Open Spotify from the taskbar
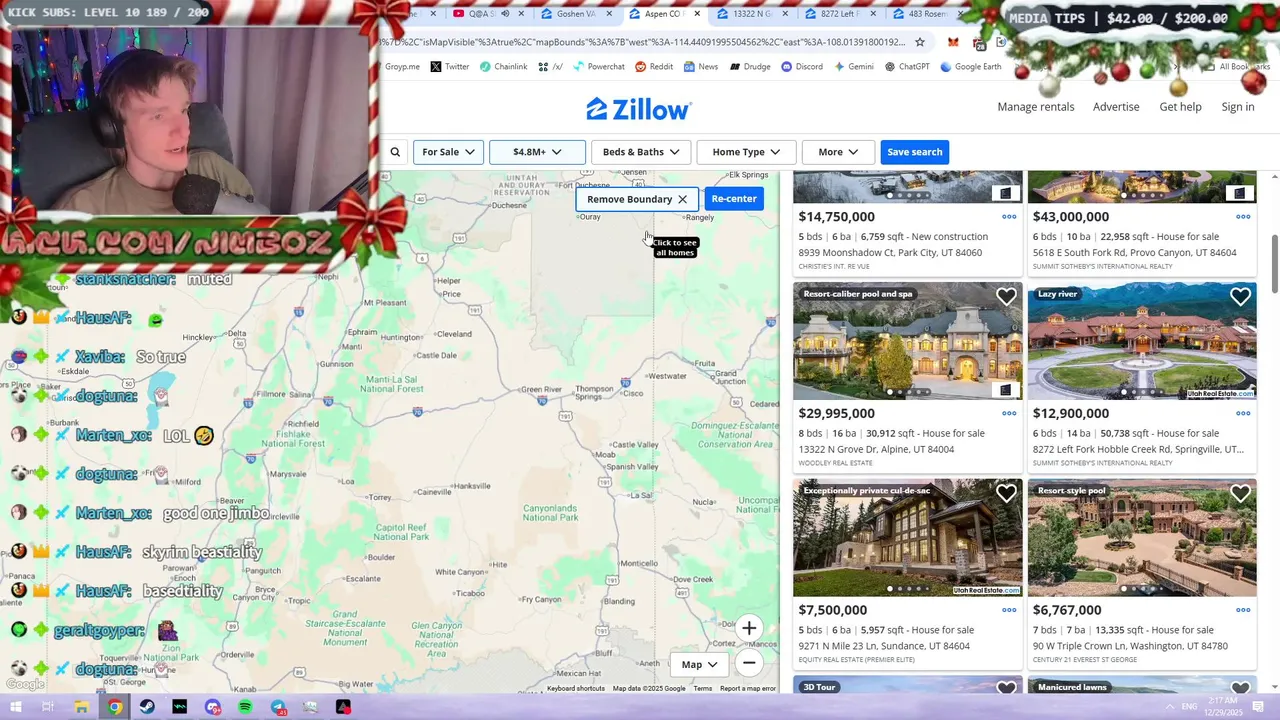The image size is (1280, 720). pyautogui.click(x=245, y=707)
